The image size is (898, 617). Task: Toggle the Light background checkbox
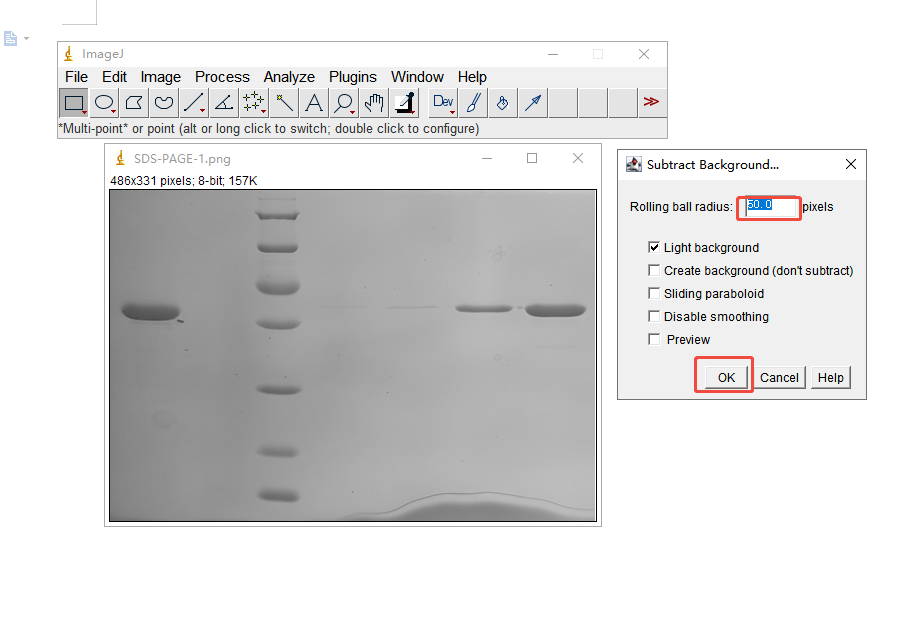(x=655, y=247)
